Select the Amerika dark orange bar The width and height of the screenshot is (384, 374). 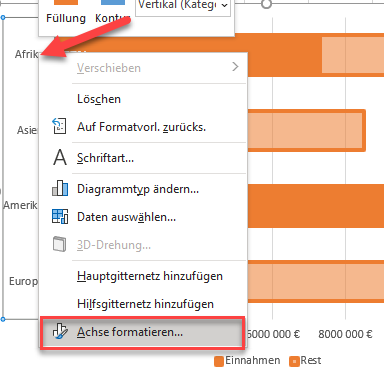pyautogui.click(x=316, y=206)
